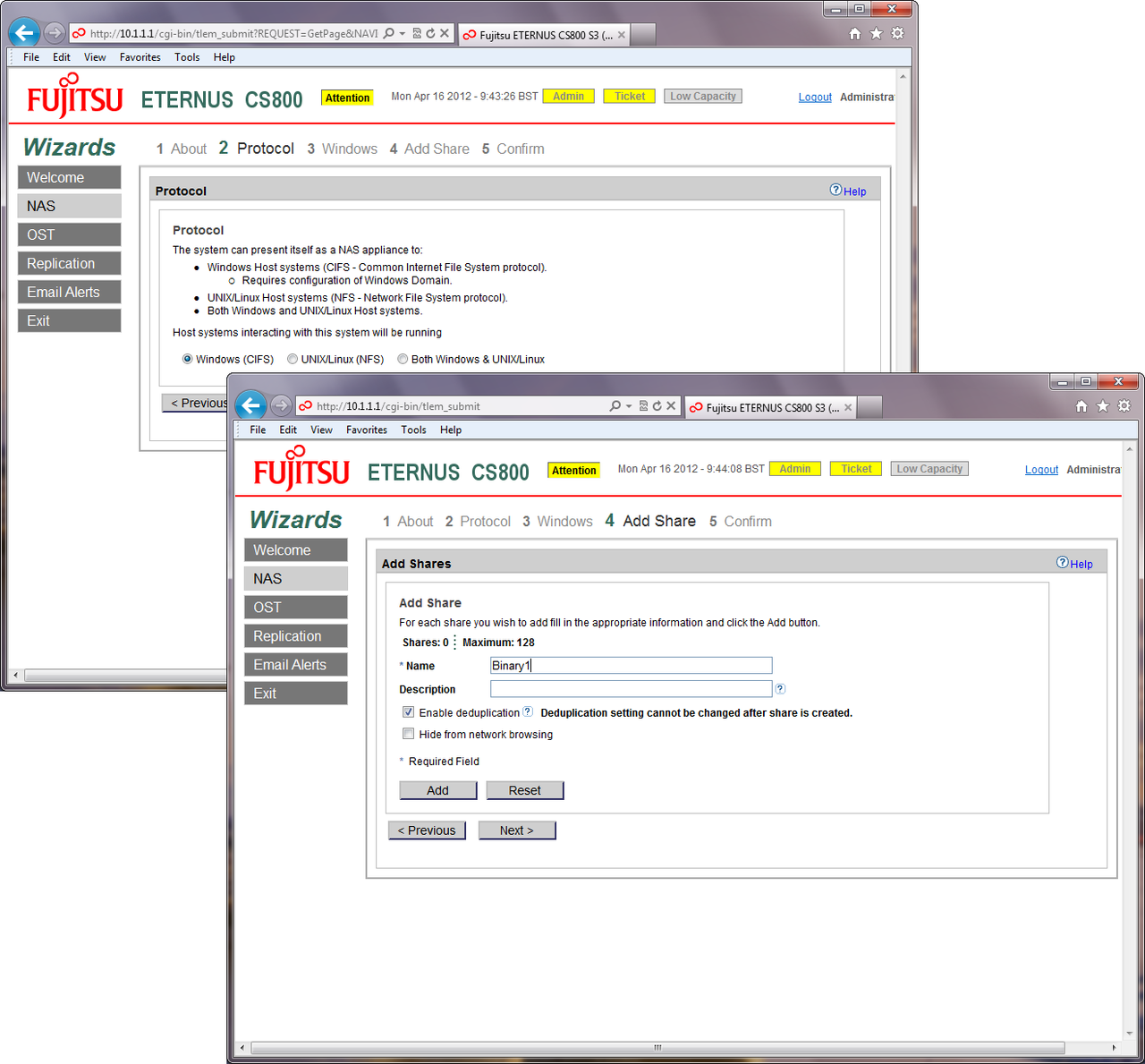Screen dimensions: 1145x1064
Task: Click share Name input field
Action: coord(631,665)
